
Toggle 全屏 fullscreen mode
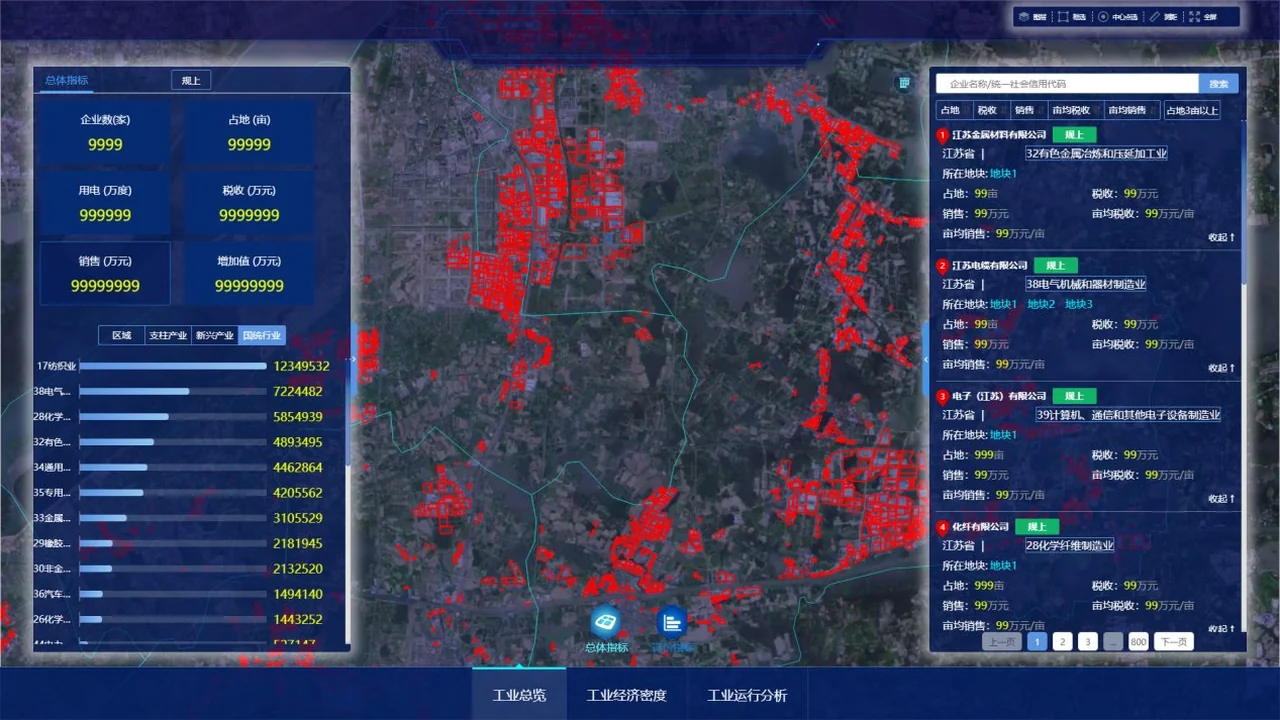[1203, 16]
